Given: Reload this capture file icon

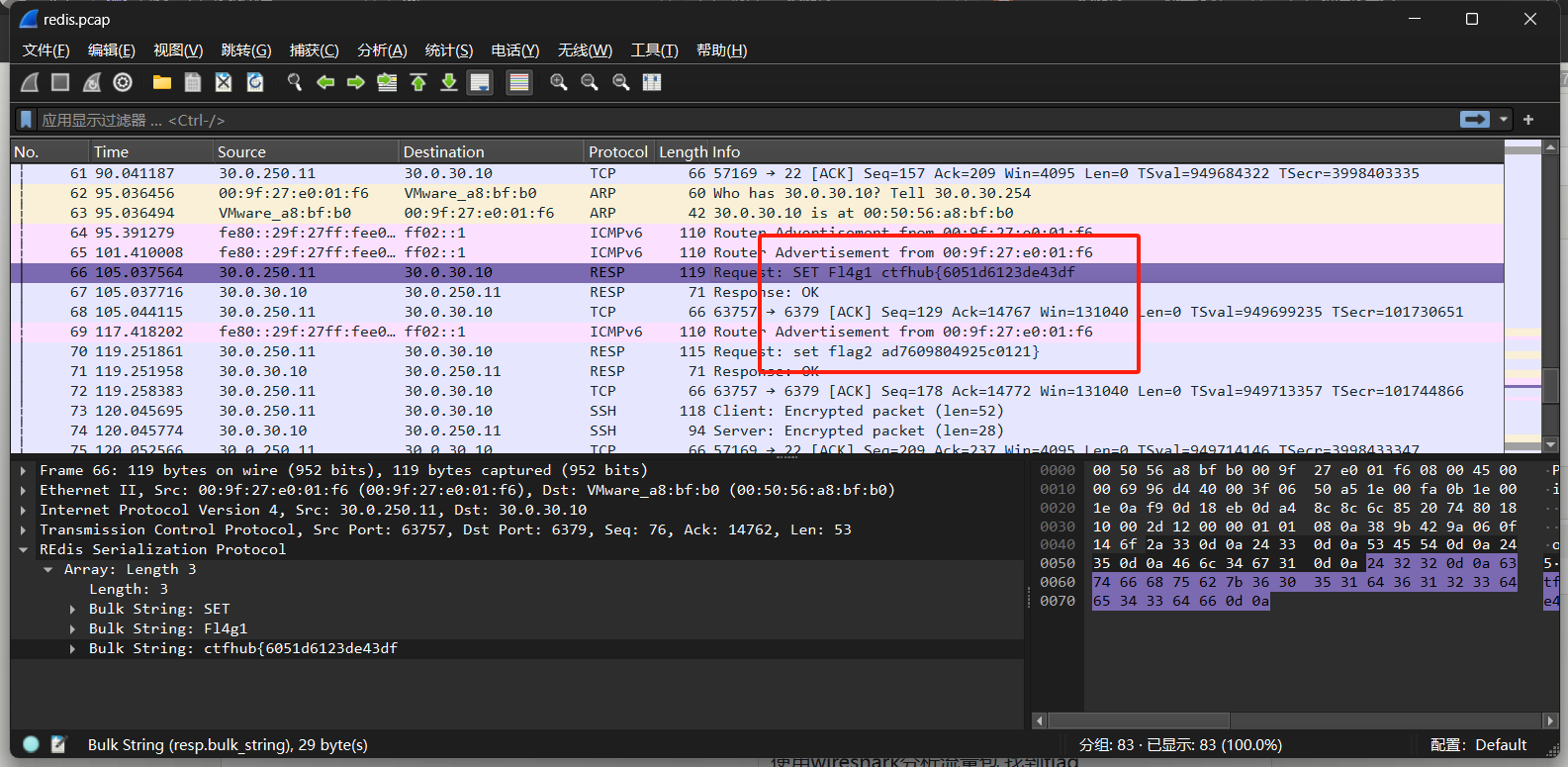Looking at the screenshot, I should tap(255, 82).
